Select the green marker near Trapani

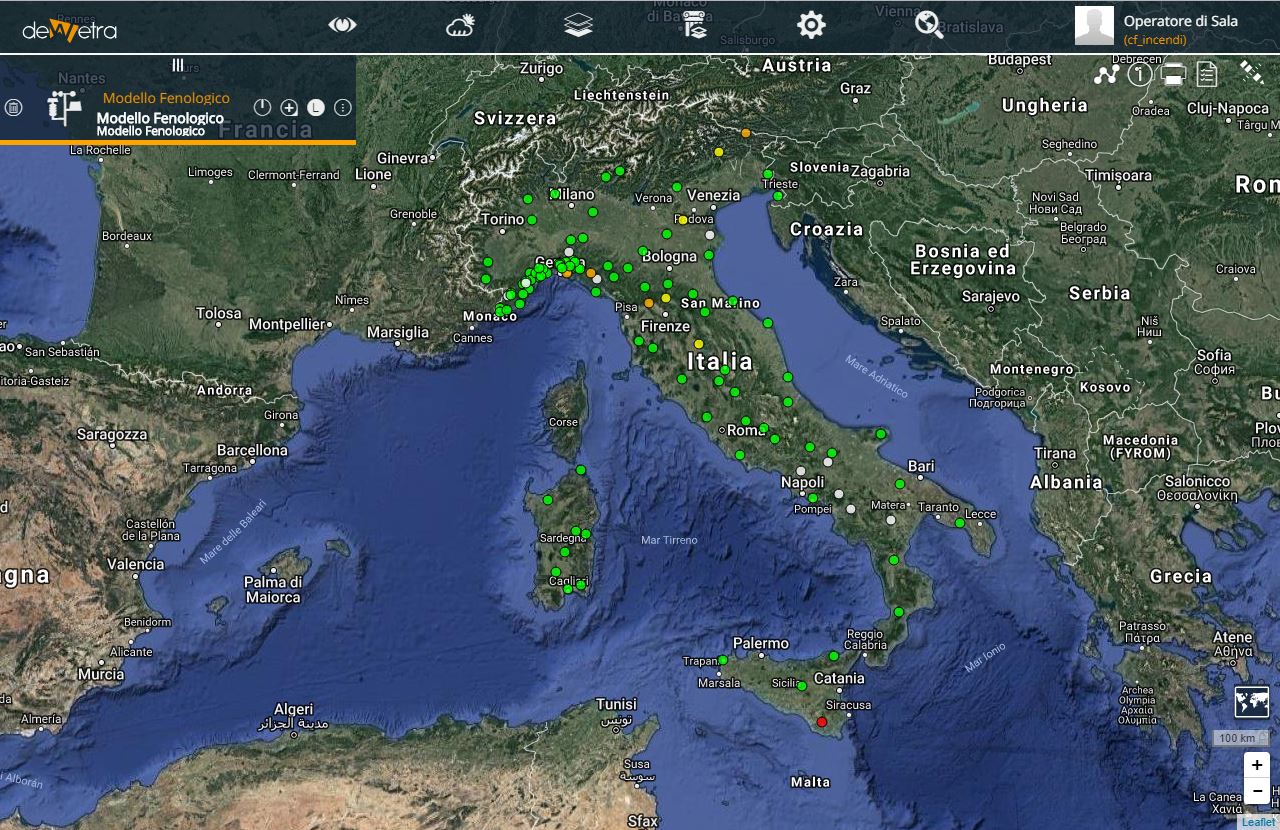[x=723, y=660]
